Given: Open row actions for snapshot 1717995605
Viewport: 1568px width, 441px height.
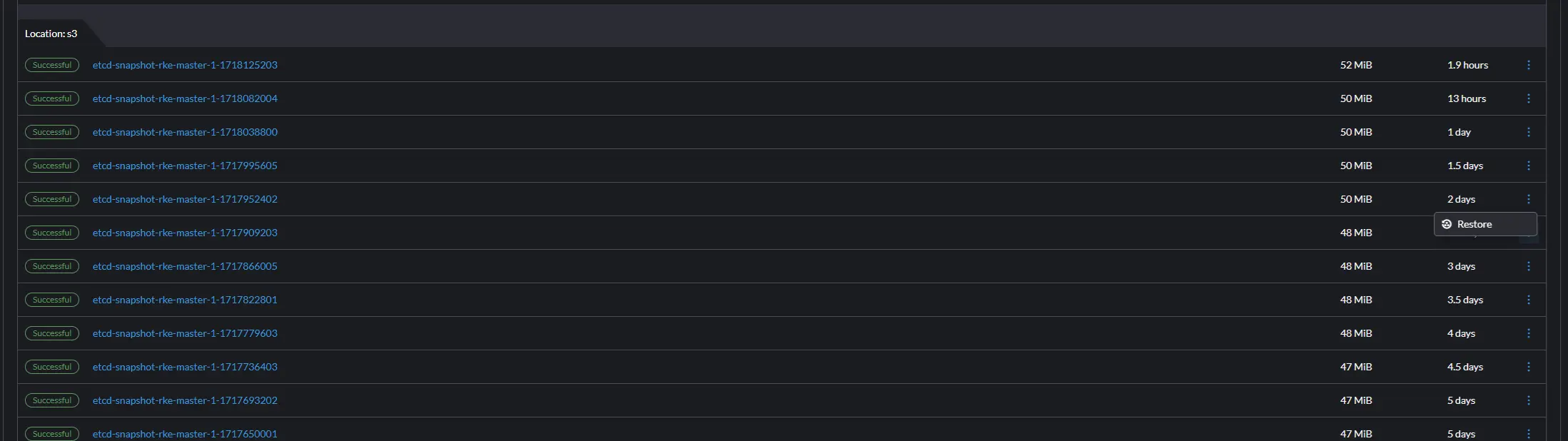Looking at the screenshot, I should point(1528,166).
